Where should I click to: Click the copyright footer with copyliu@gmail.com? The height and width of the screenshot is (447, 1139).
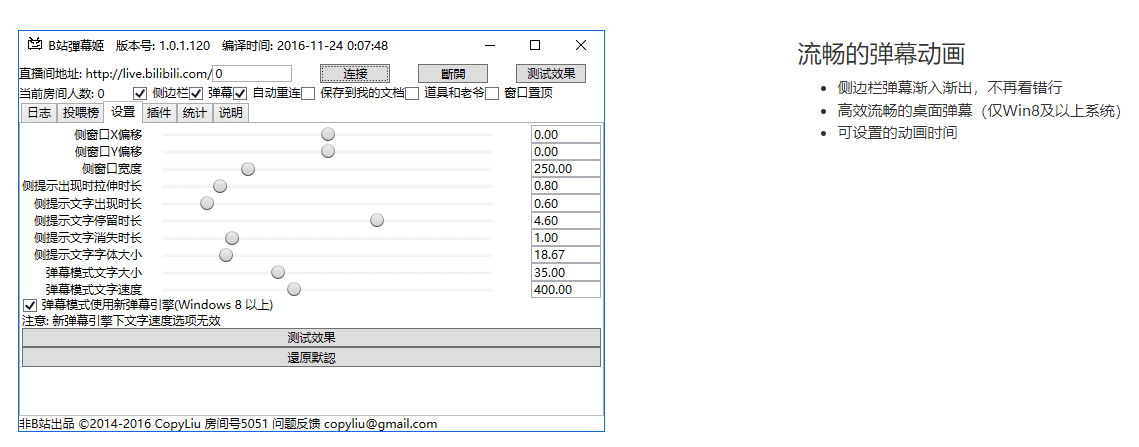tap(228, 424)
